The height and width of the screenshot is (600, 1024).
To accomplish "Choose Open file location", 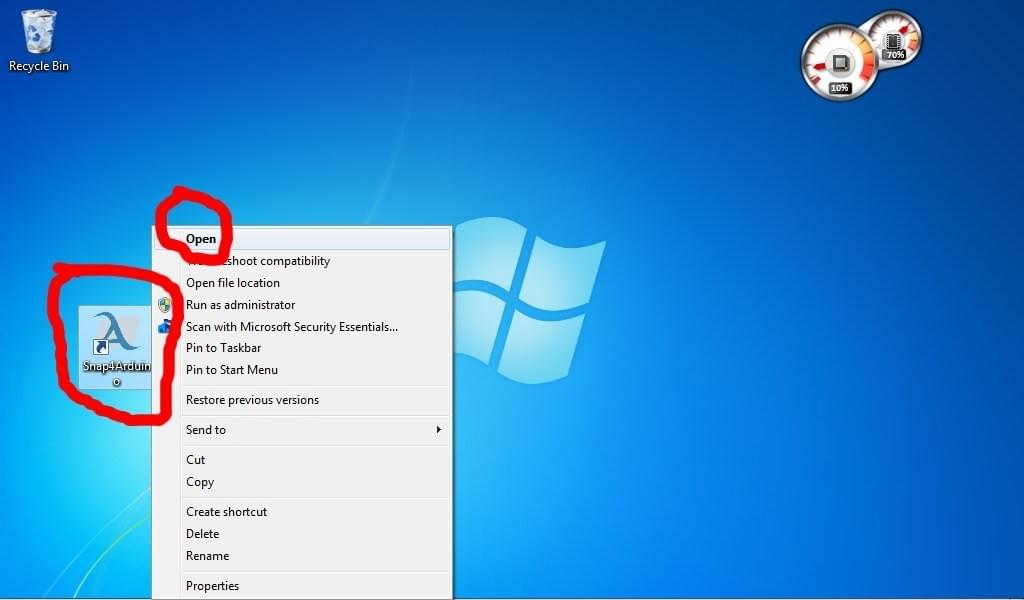I will click(302, 283).
